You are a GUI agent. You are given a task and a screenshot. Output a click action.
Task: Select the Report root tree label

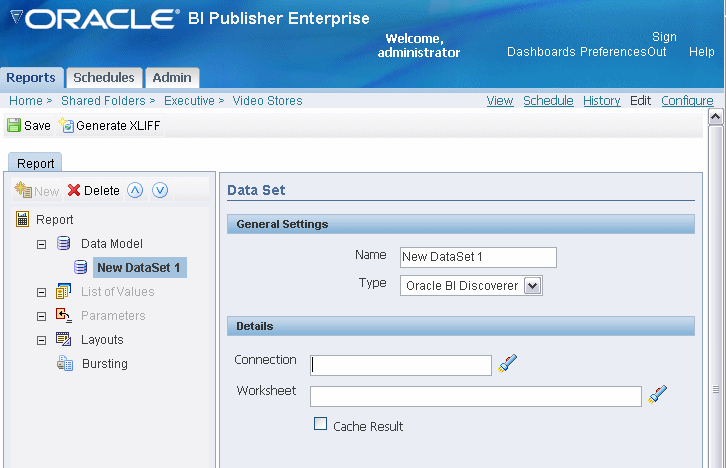coord(55,219)
